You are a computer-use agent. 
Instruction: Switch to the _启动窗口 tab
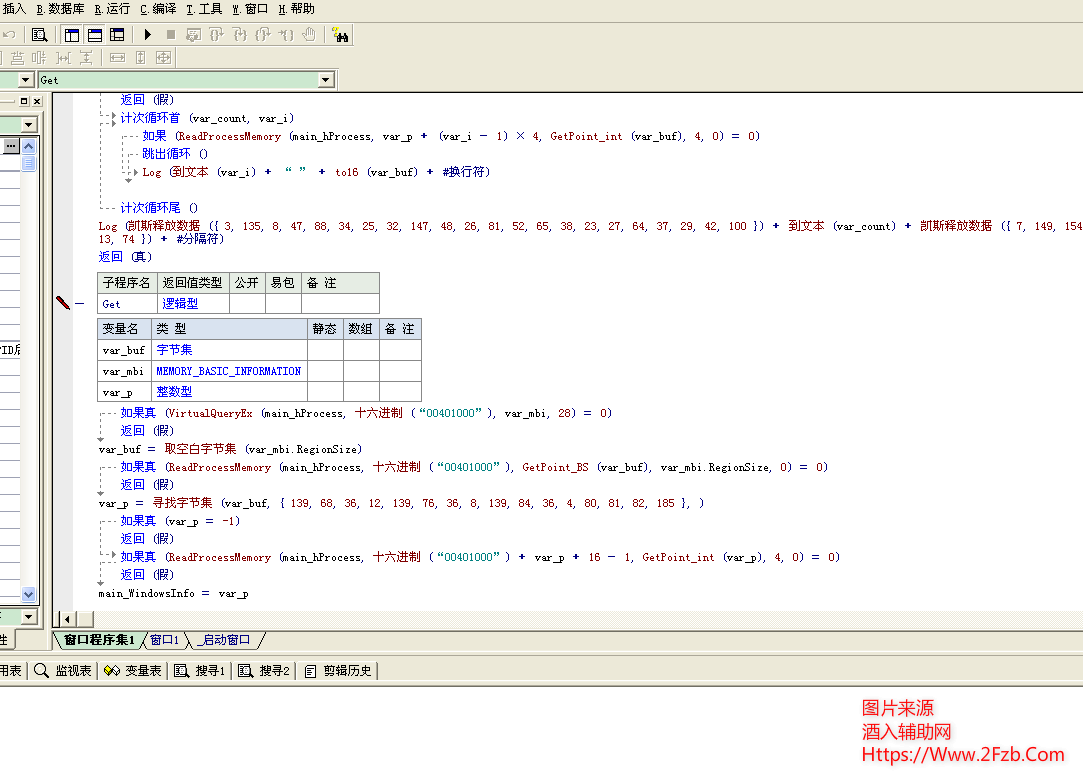[x=225, y=640]
